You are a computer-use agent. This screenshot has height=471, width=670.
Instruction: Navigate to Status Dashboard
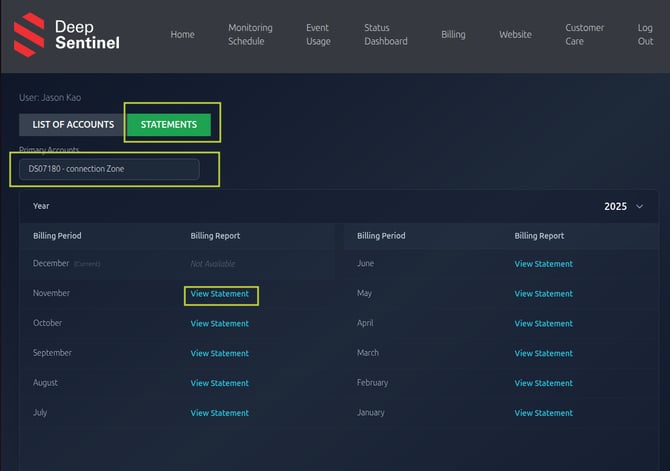pos(385,34)
